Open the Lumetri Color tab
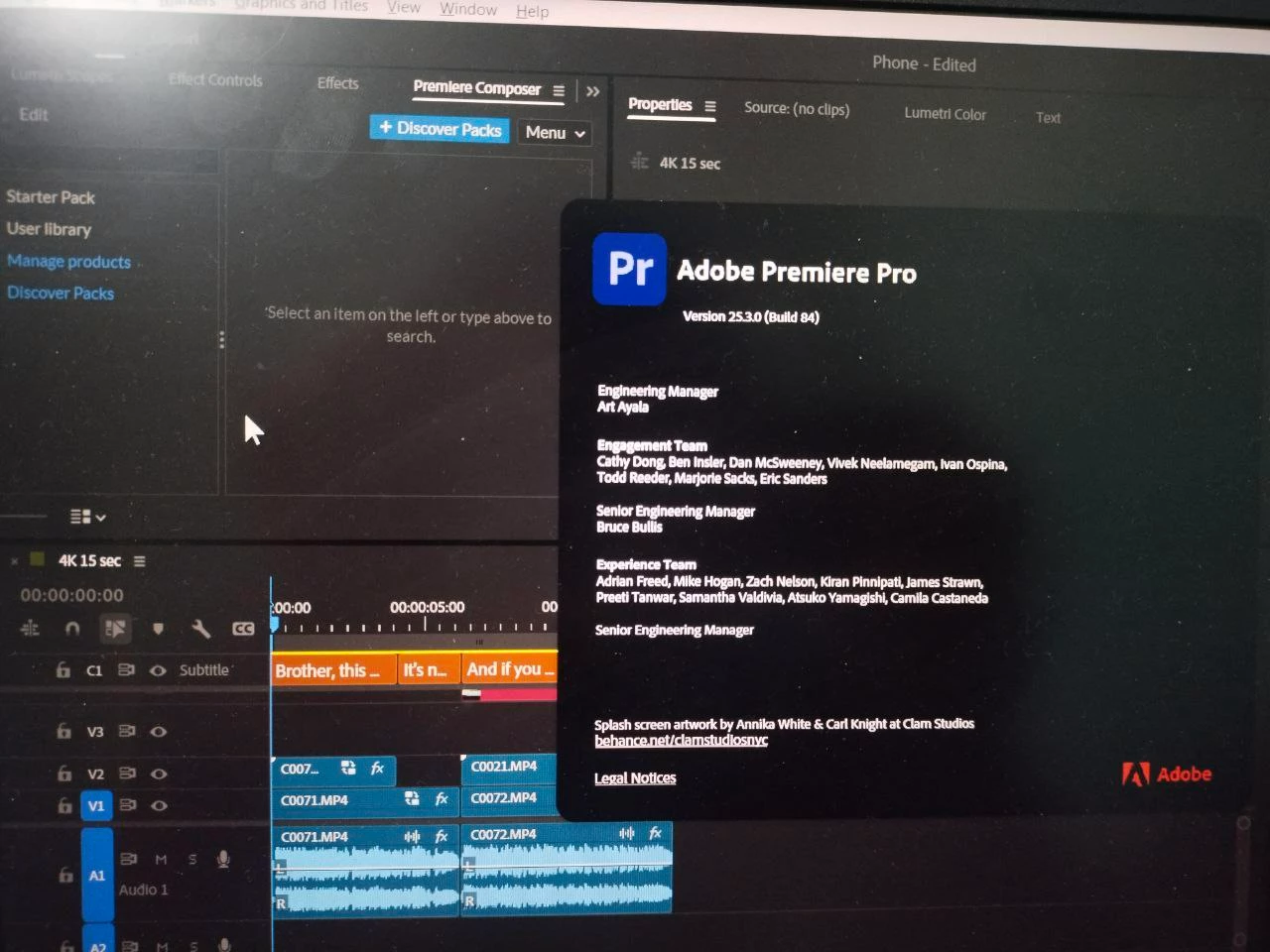Viewport: 1270px width, 952px height. [x=945, y=114]
